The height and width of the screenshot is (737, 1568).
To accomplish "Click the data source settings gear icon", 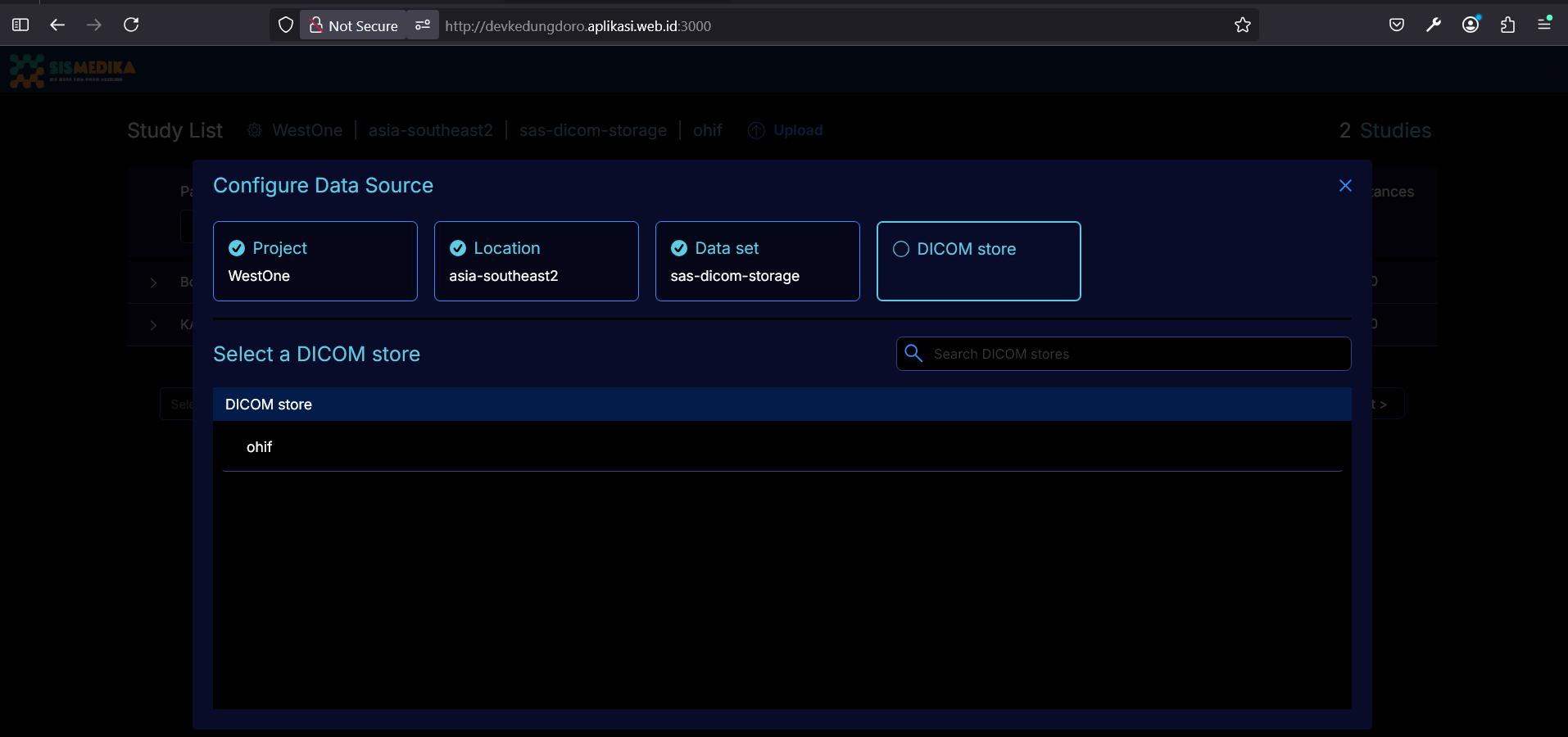I will [255, 130].
